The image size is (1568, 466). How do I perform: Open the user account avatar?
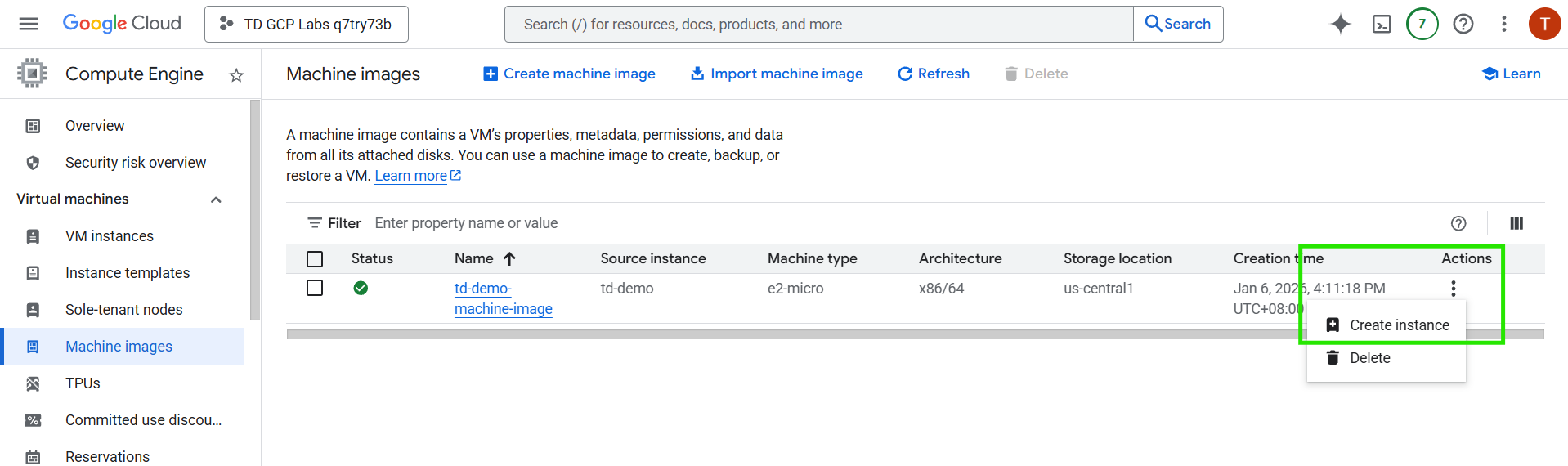click(x=1543, y=24)
